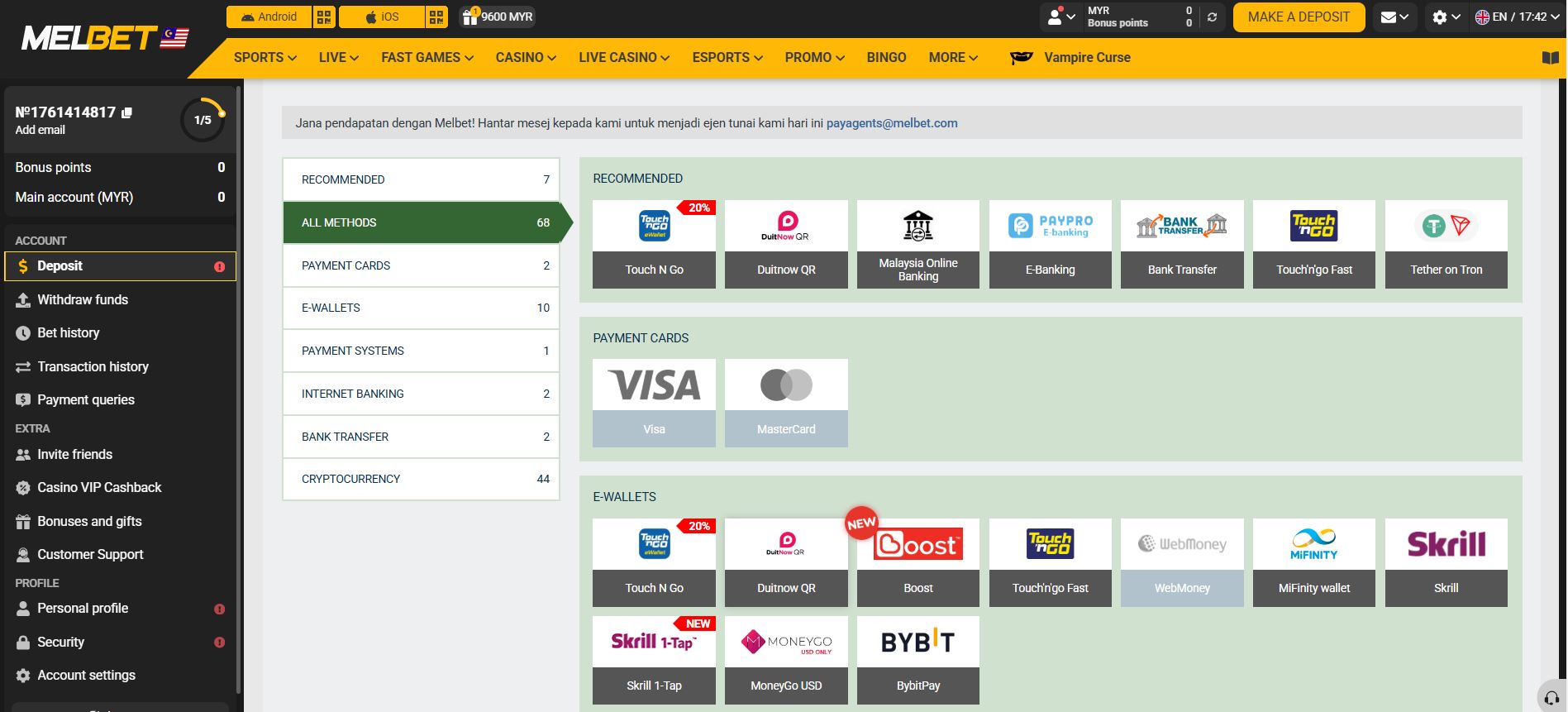The width and height of the screenshot is (1568, 712).
Task: Select Skrill e-wallet
Action: (x=1446, y=562)
